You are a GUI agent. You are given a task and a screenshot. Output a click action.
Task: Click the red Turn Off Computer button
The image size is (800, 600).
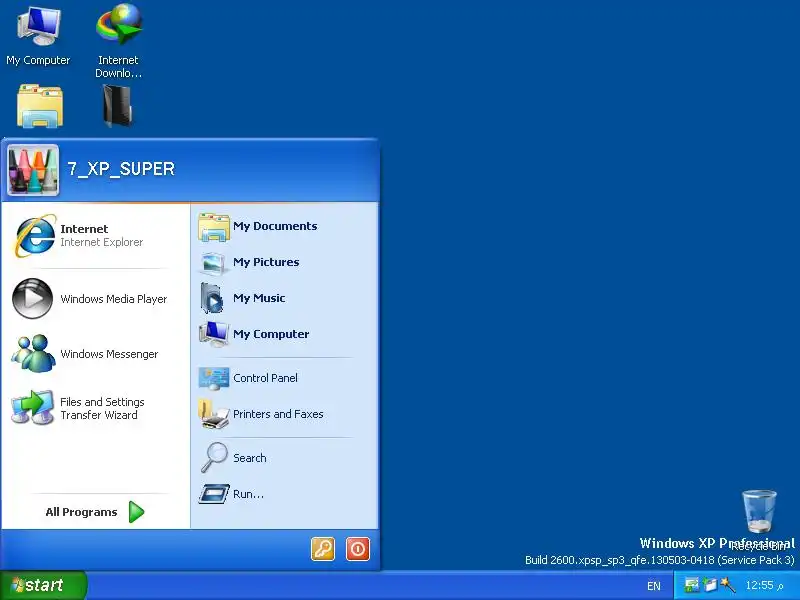pos(358,549)
